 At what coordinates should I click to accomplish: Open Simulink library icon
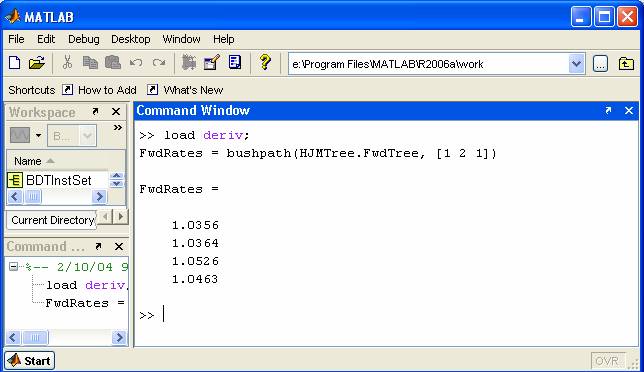click(x=189, y=62)
